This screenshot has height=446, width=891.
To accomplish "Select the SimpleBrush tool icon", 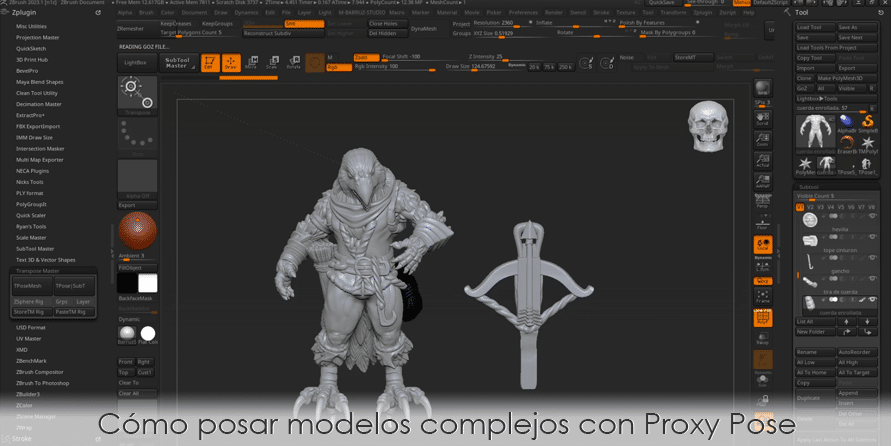I will 868,123.
